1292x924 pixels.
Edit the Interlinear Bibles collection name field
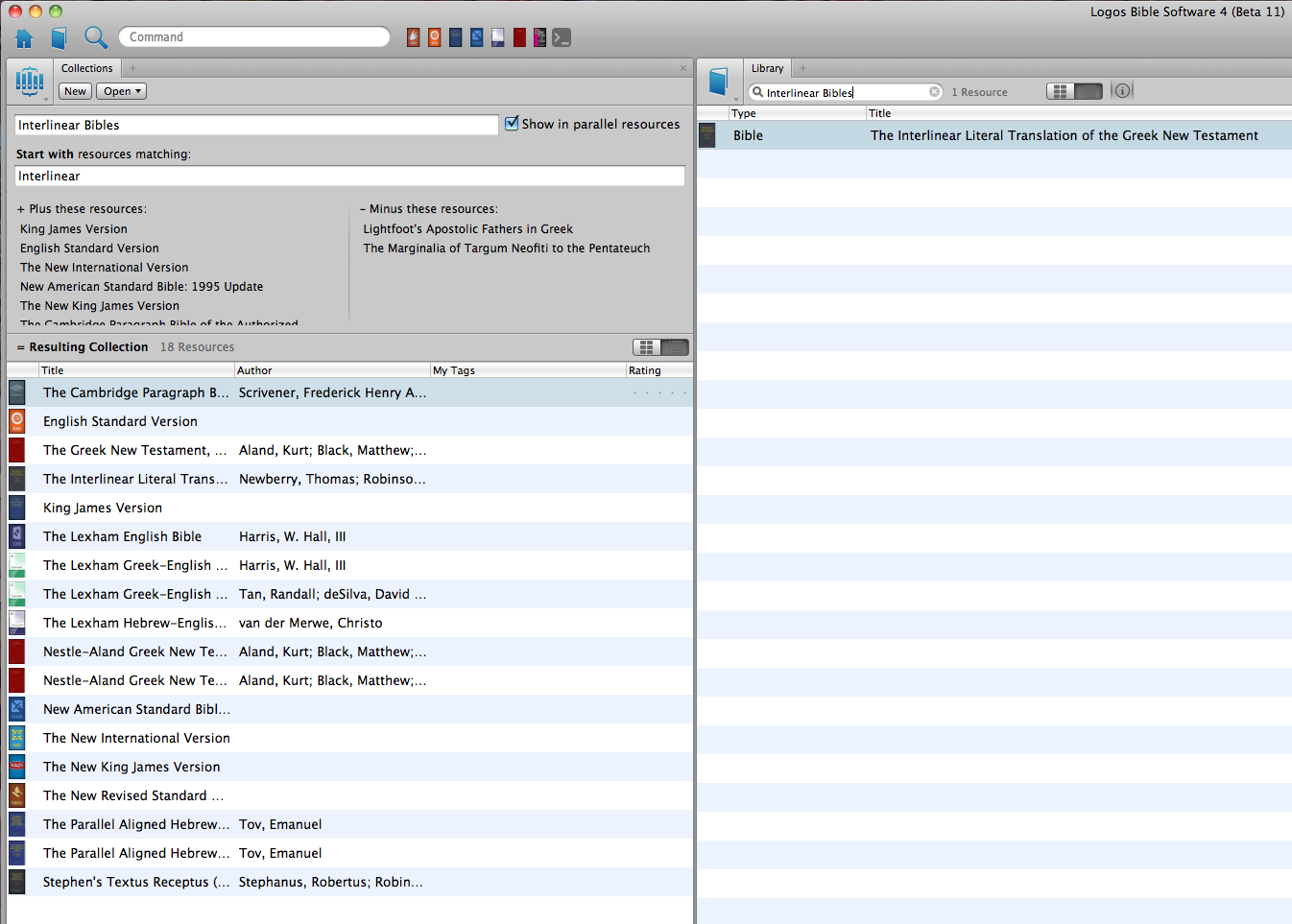click(x=256, y=125)
